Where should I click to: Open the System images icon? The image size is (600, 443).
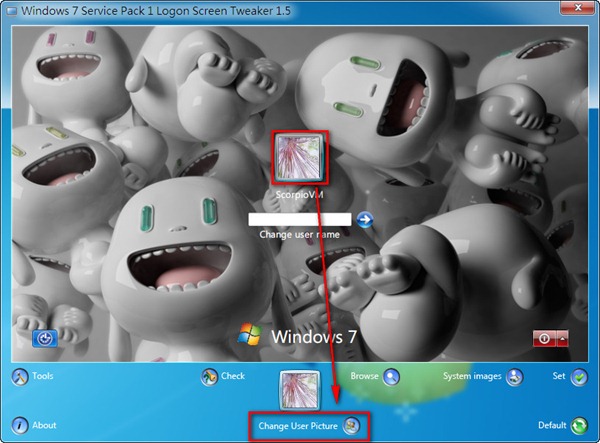(514, 377)
